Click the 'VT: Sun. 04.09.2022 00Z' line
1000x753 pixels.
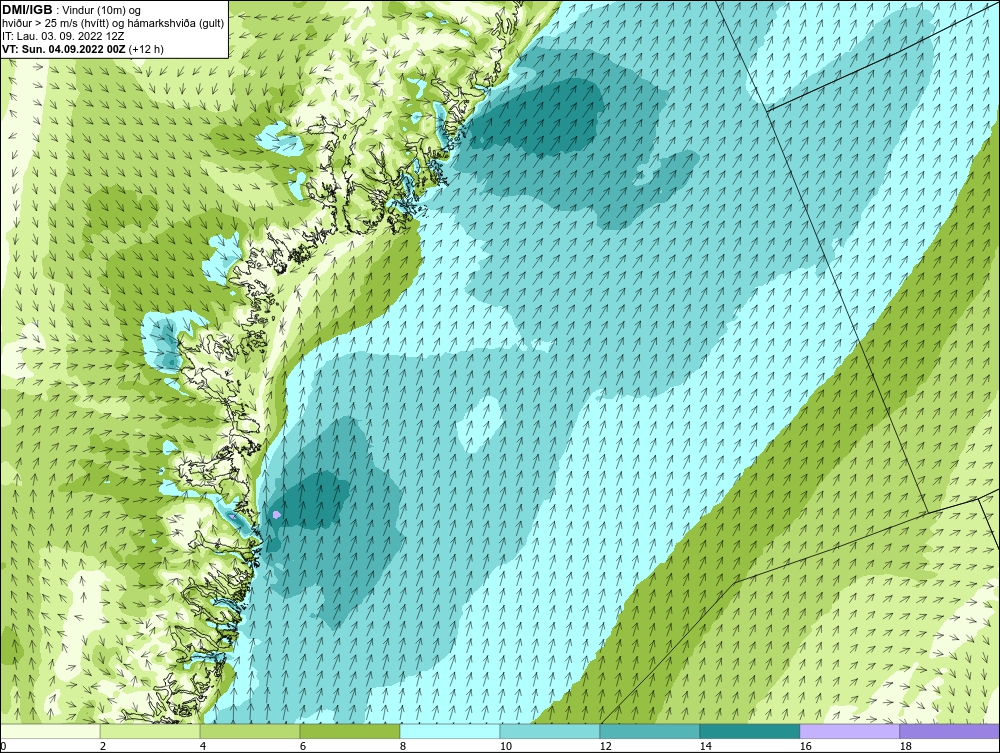coord(83,49)
